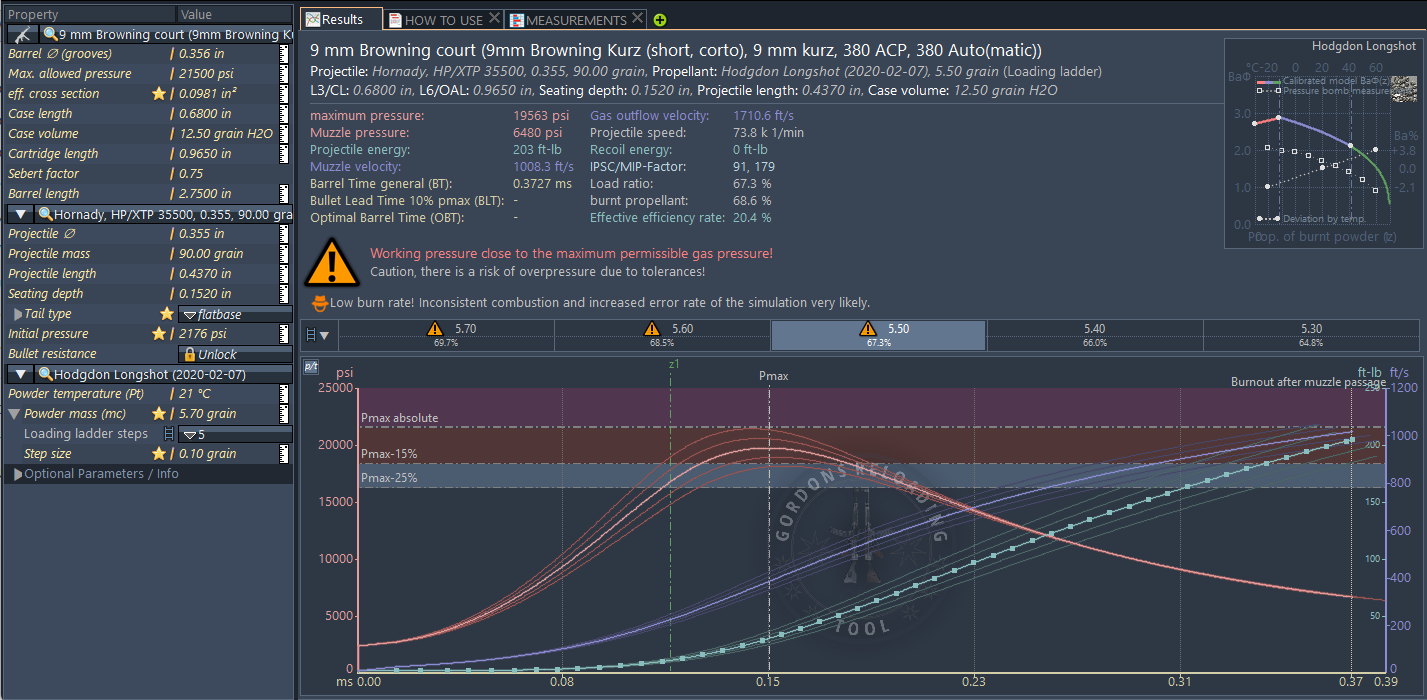
Task: Open the Tail type flatbase dropdown
Action: pyautogui.click(x=234, y=314)
